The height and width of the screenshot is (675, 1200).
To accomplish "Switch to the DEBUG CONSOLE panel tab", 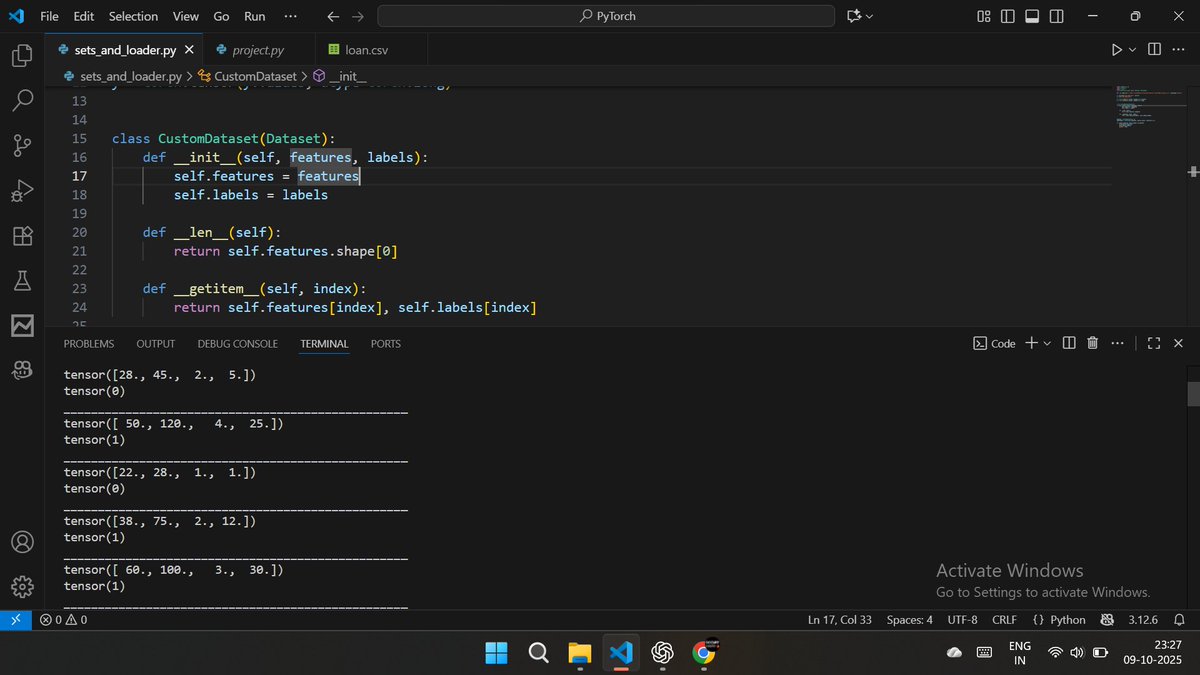I will [x=238, y=343].
